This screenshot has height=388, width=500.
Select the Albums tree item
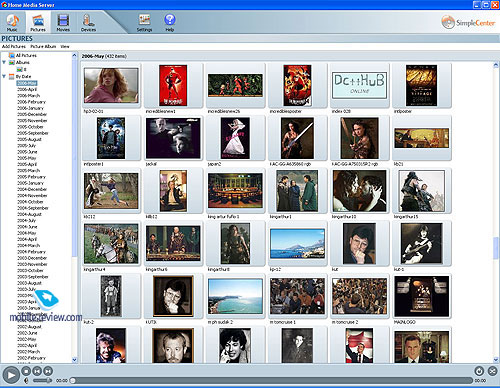tap(23, 62)
